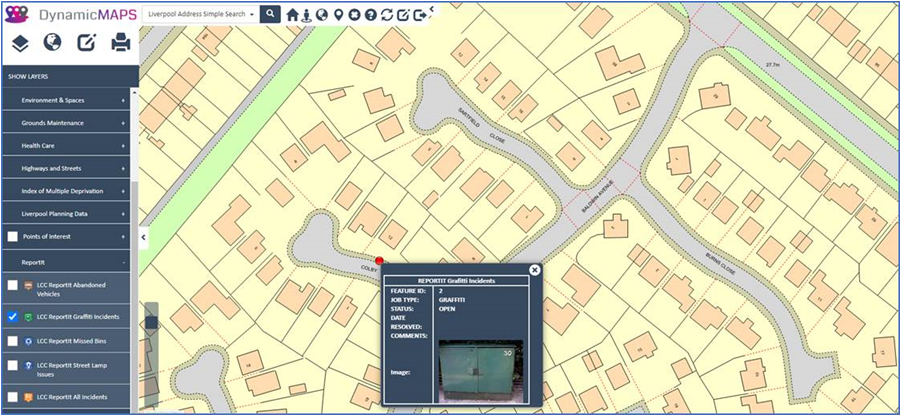Click the DynamicMAPS logo icon
Screen dimensions: 902x417
click(x=17, y=14)
